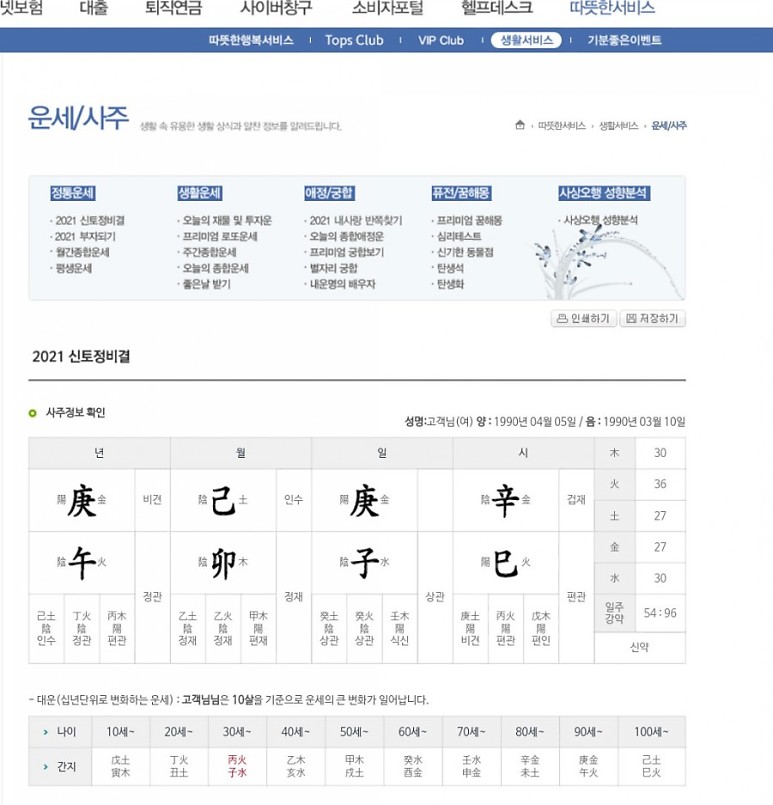Open the 탄생화 link
Viewport: 773px width, 805px height.
pos(450,284)
